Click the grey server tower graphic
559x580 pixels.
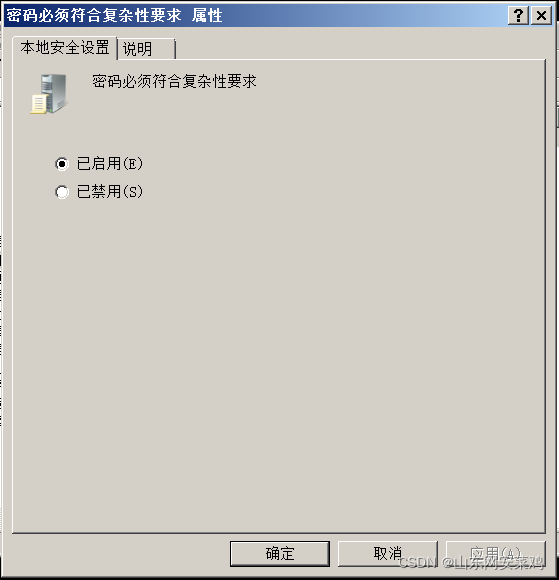(55, 92)
